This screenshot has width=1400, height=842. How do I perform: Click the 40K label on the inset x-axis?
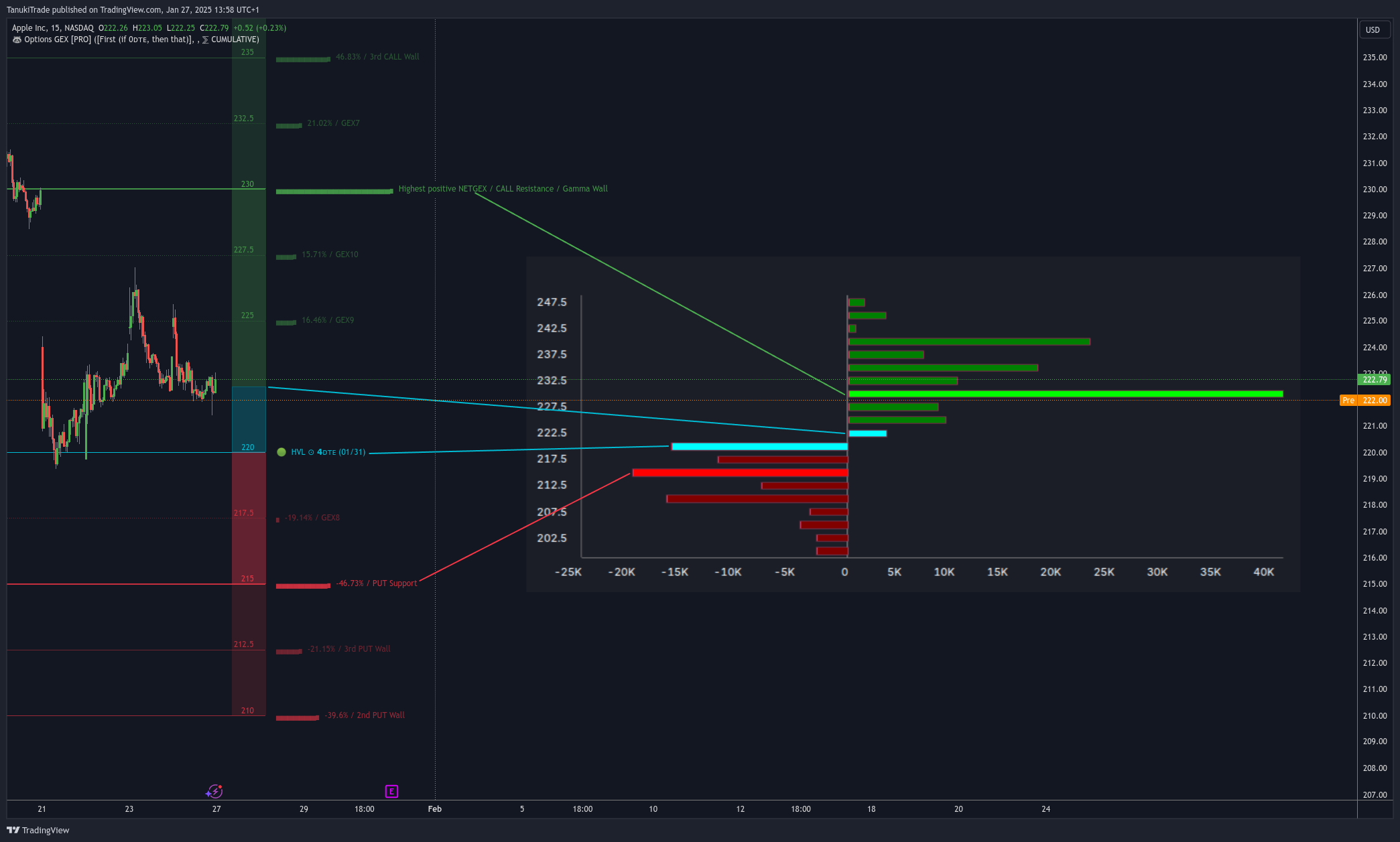pyautogui.click(x=1263, y=572)
